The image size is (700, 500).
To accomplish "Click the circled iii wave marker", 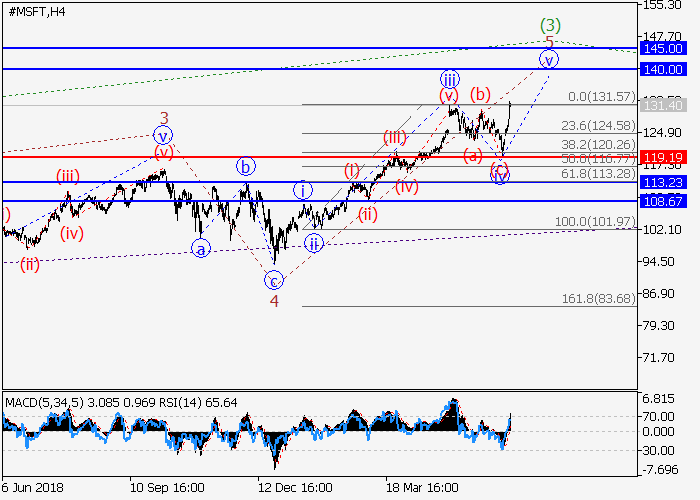I will pyautogui.click(x=450, y=78).
